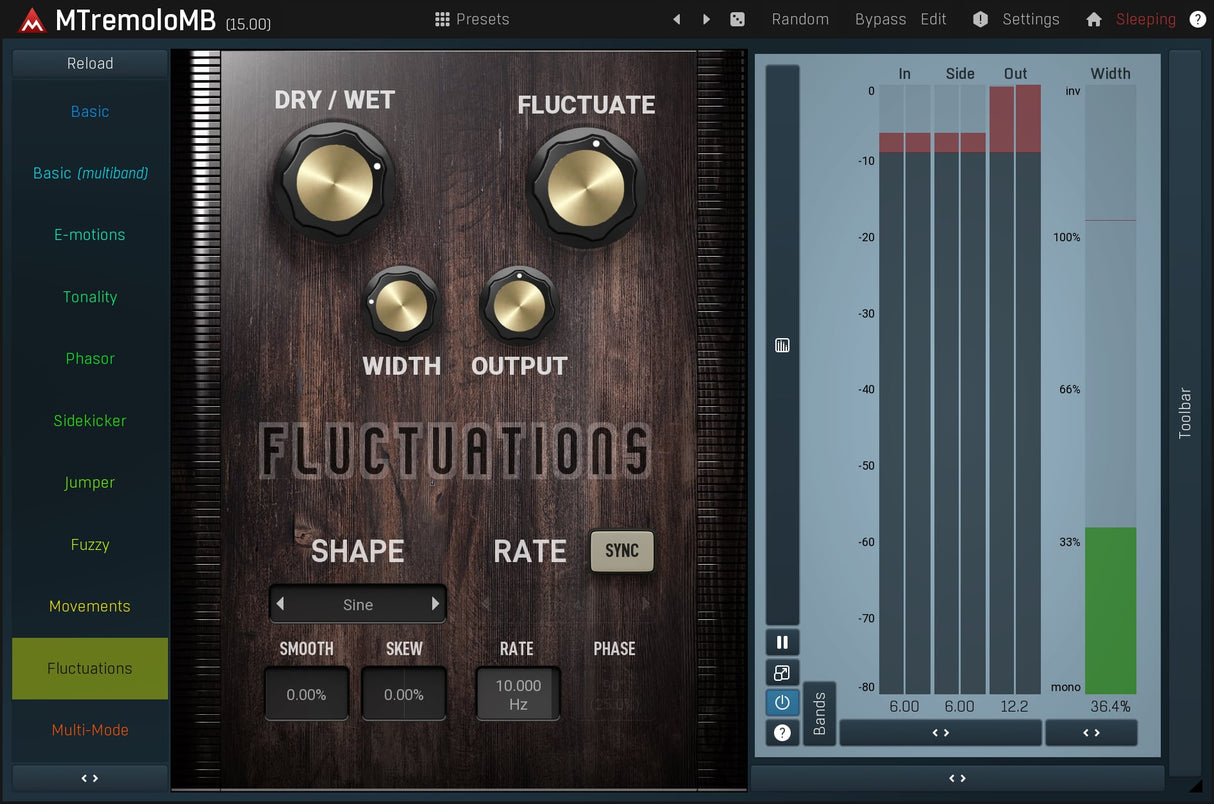Select the Fluctuations preset tab
Image resolution: width=1214 pixels, height=804 pixels.
point(90,668)
